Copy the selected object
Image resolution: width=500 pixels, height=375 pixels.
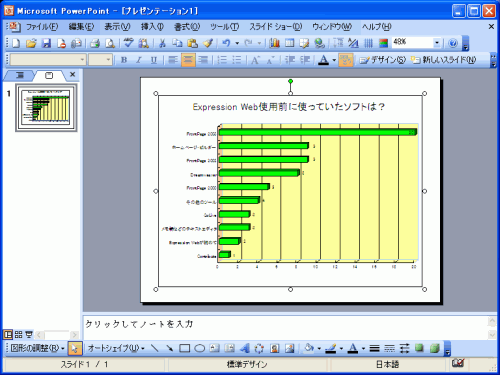[x=177, y=43]
